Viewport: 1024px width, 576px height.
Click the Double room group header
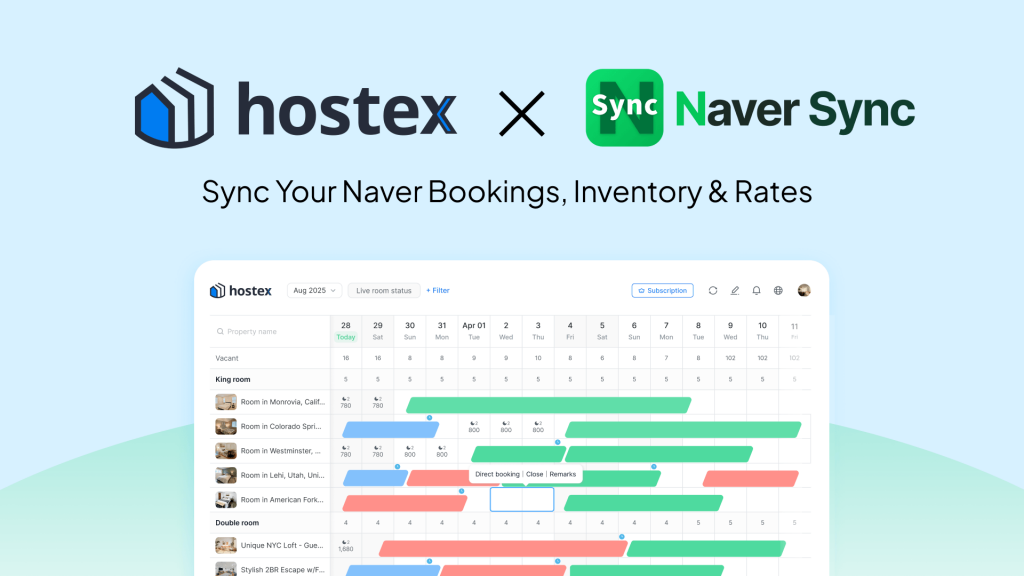(237, 523)
